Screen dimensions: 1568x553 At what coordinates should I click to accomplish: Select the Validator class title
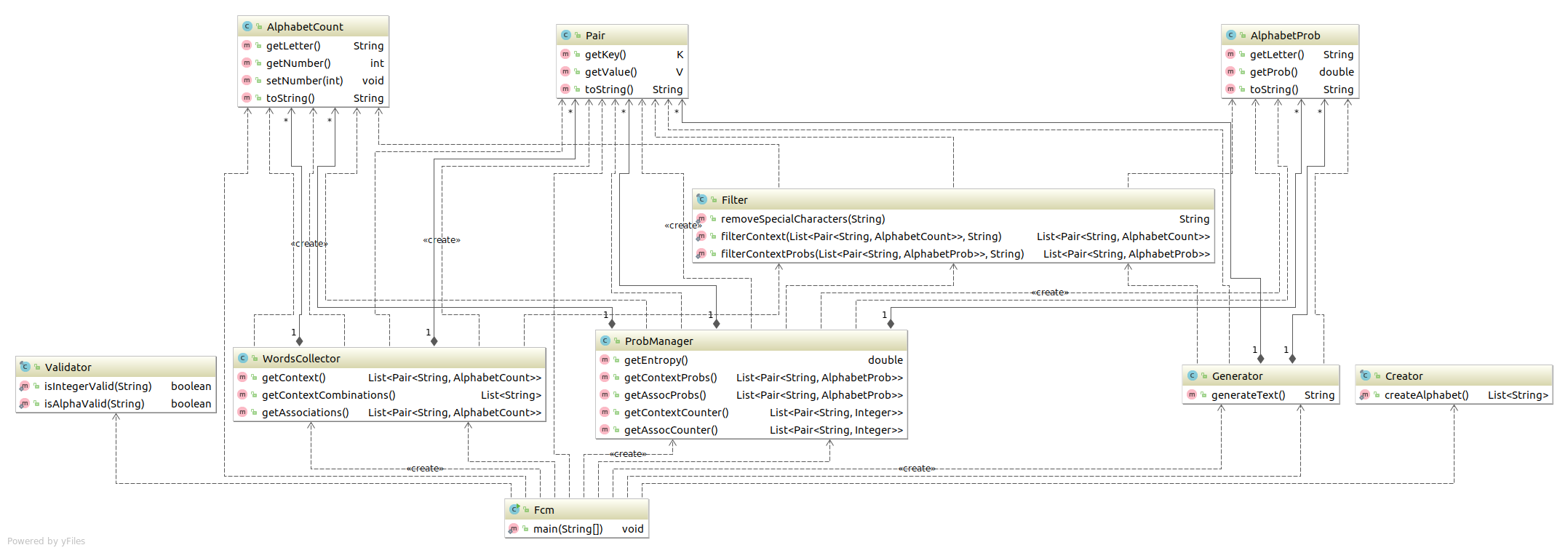click(68, 367)
